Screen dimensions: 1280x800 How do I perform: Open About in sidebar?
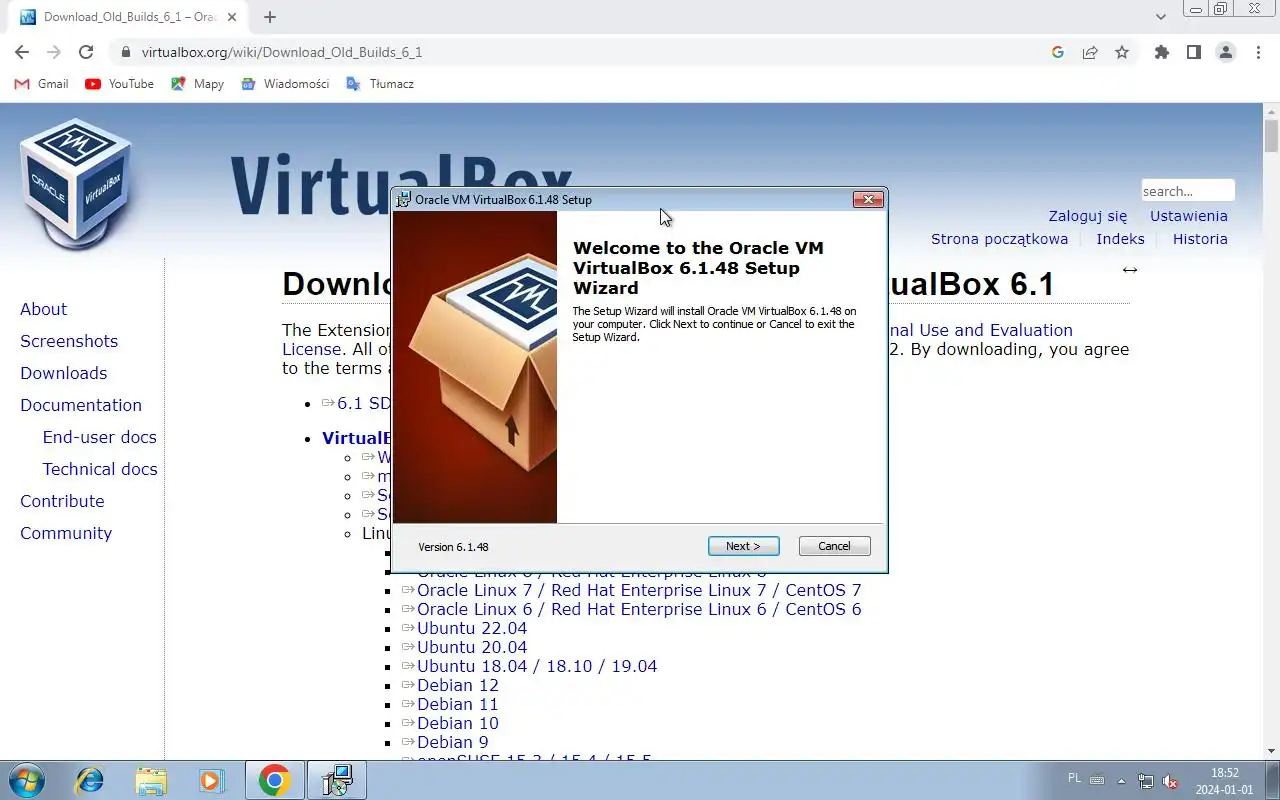[x=44, y=309]
